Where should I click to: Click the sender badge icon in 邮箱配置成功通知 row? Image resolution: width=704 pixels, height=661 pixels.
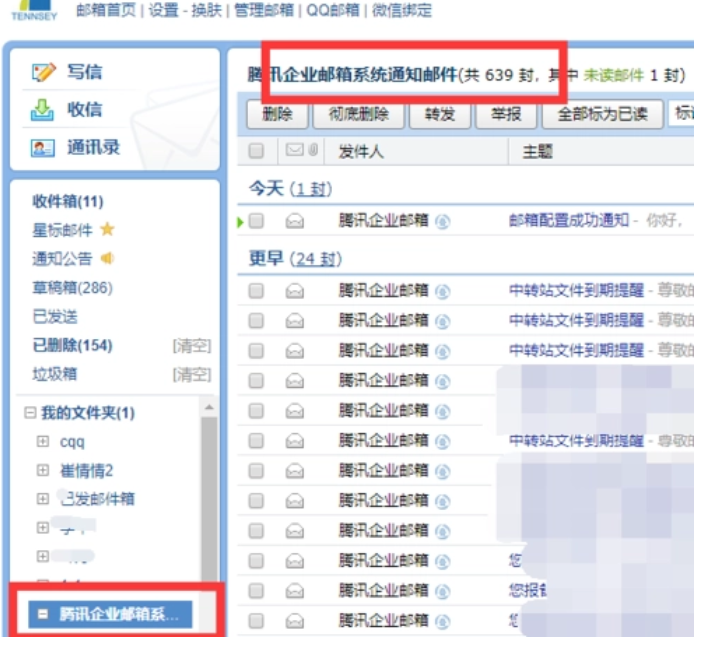(443, 221)
